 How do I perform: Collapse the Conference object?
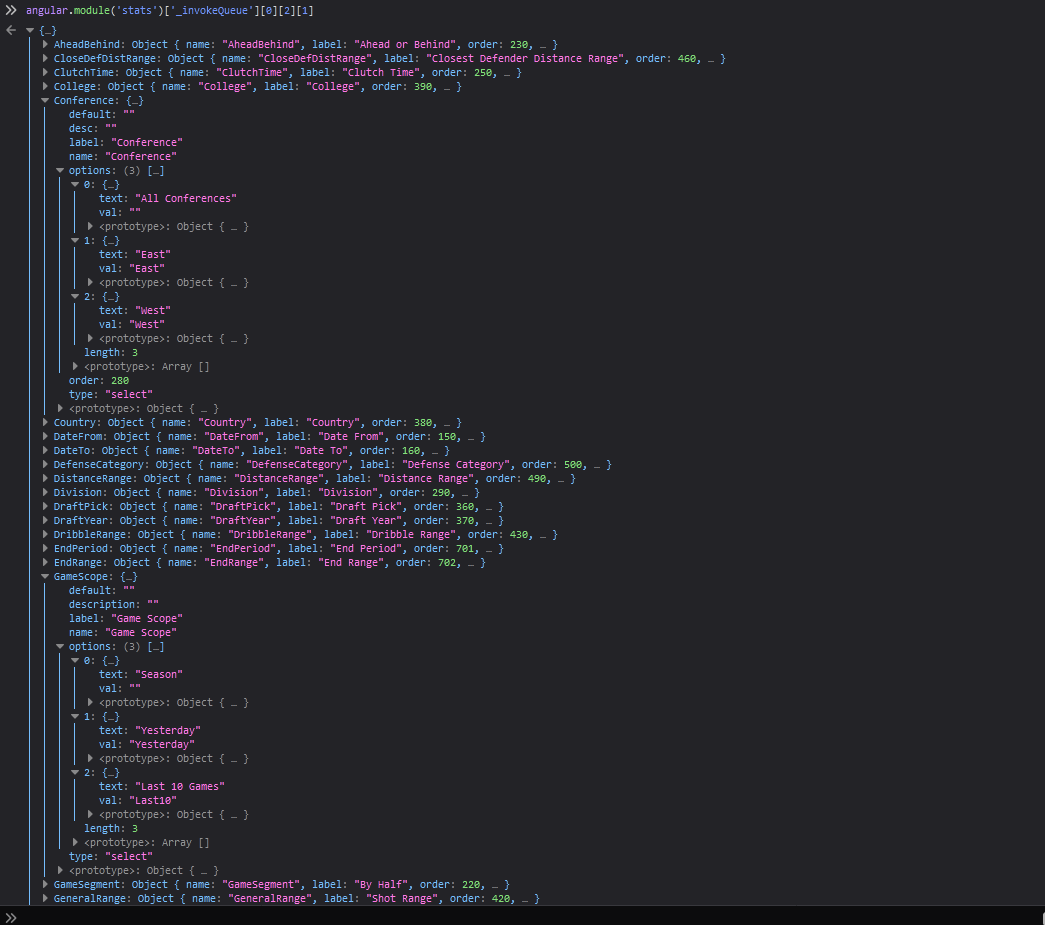[x=45, y=100]
